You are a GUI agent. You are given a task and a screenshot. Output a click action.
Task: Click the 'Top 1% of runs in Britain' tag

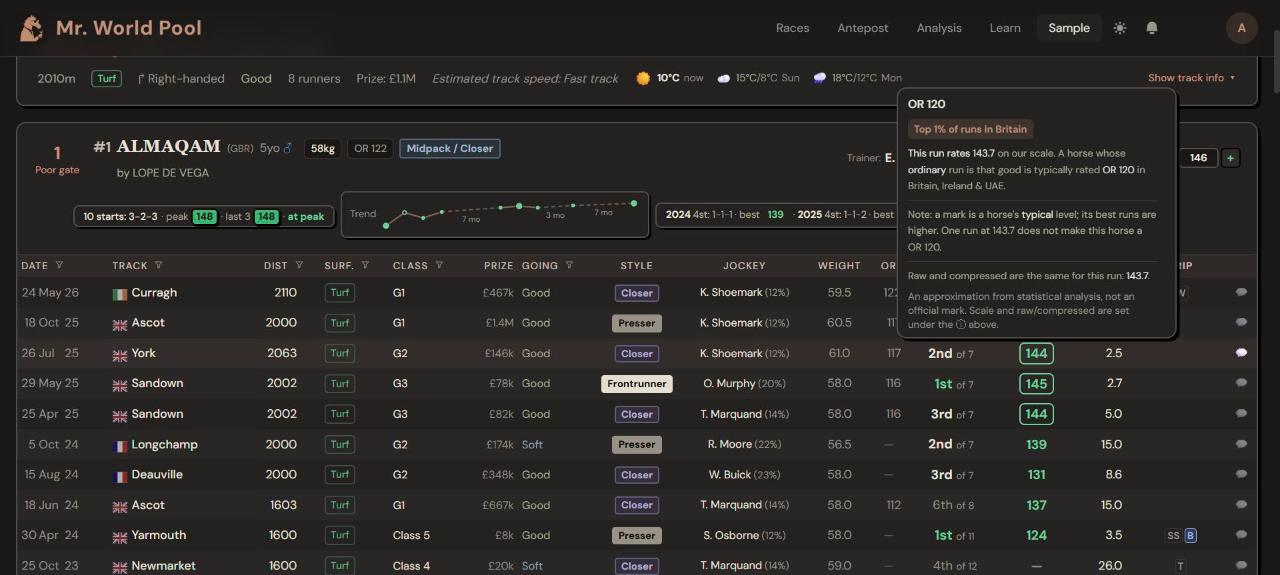point(970,129)
